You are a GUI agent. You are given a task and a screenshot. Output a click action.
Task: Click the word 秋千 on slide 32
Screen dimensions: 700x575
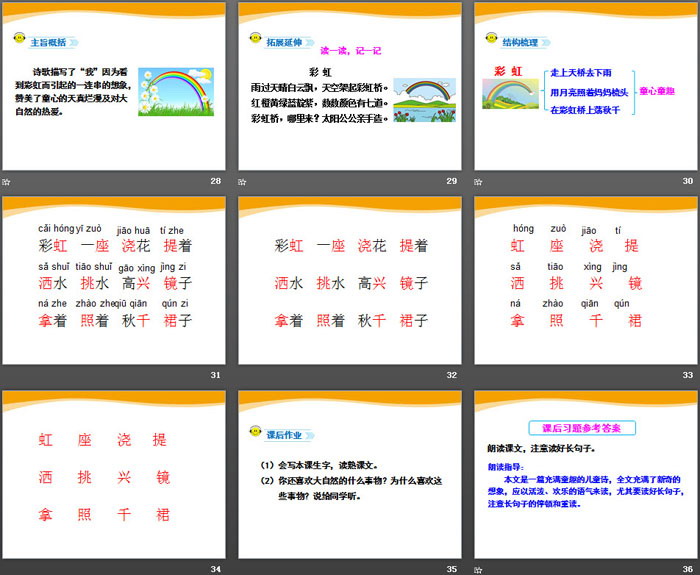[x=372, y=321]
